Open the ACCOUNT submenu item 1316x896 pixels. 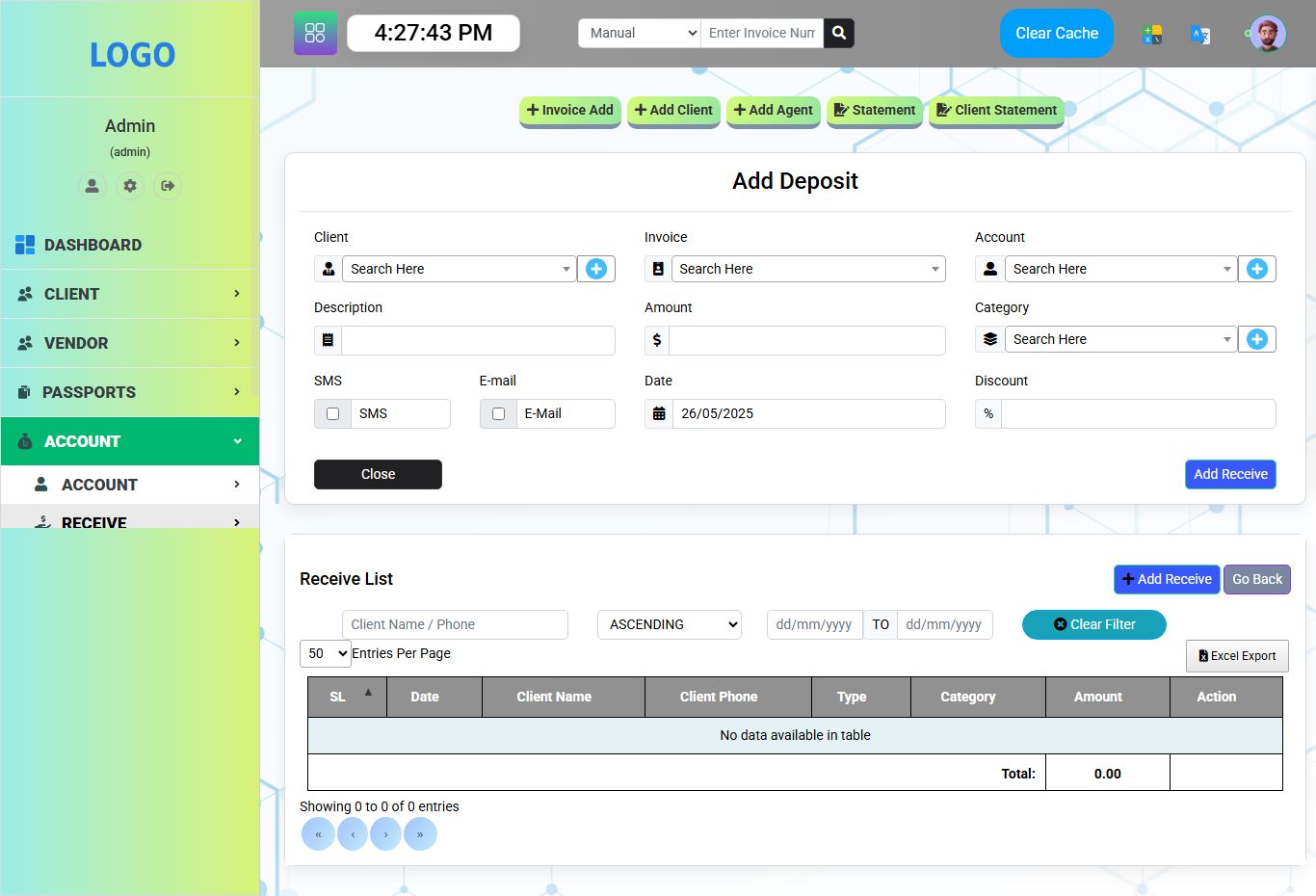coord(130,485)
